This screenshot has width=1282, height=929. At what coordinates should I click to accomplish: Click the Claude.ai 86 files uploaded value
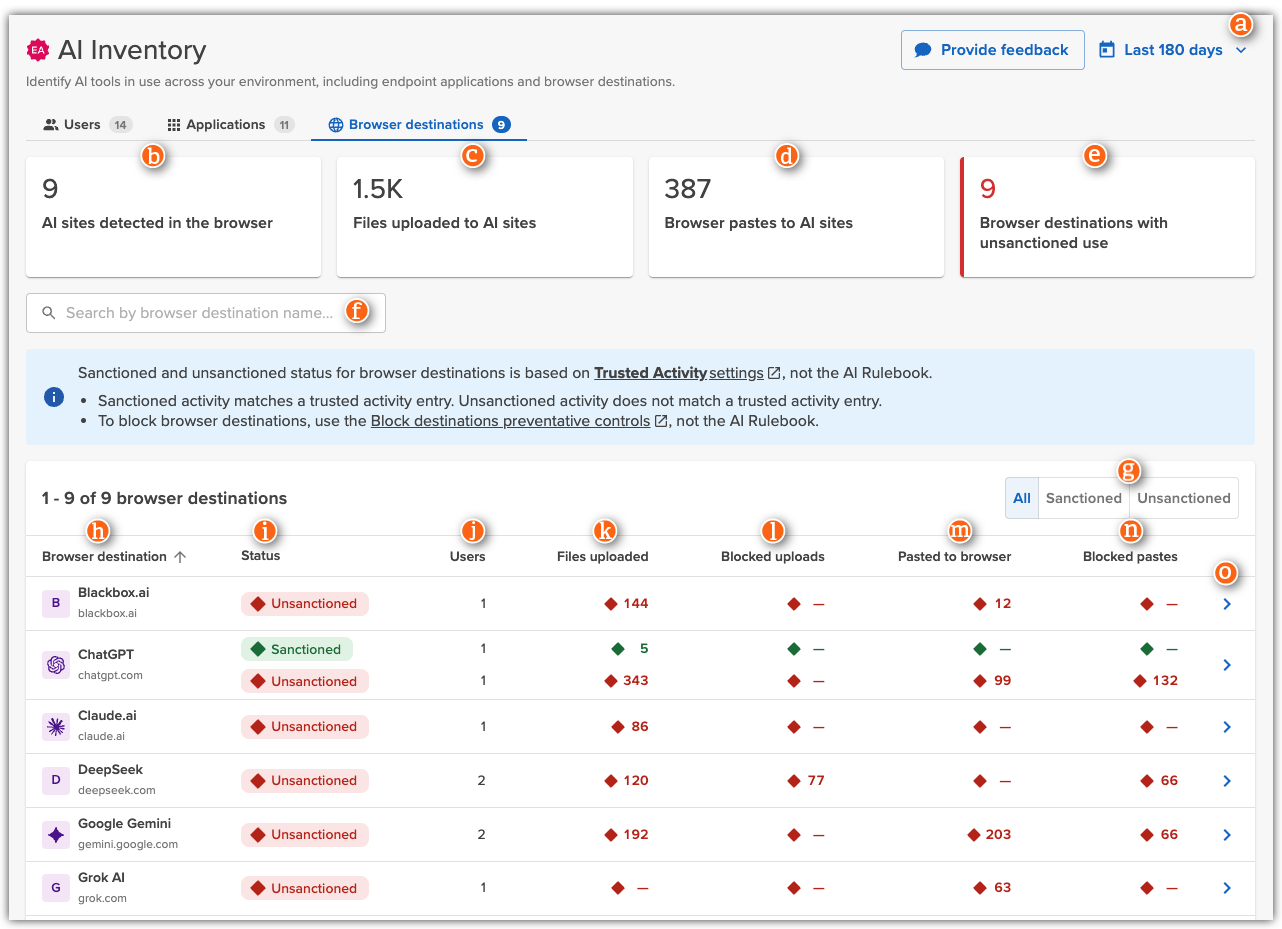pyautogui.click(x=640, y=727)
